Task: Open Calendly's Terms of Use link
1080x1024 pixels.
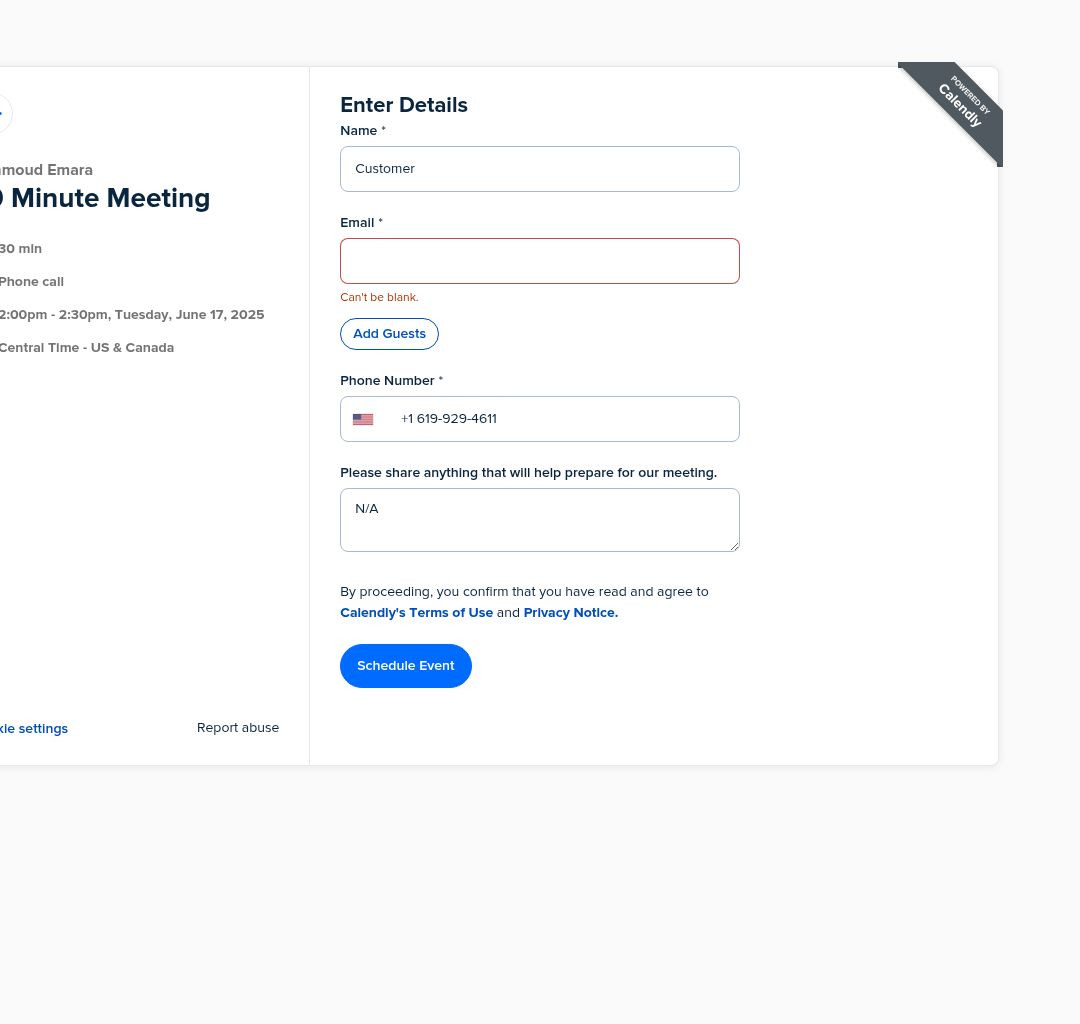Action: click(416, 613)
